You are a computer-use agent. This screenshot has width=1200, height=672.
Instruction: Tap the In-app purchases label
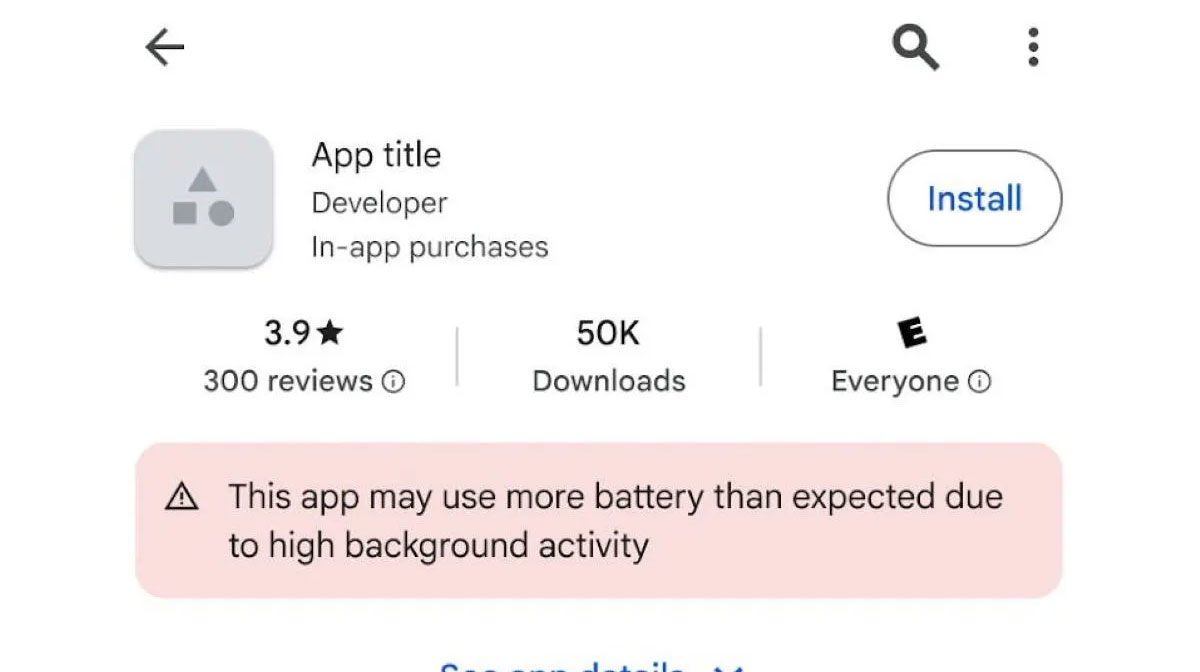[x=429, y=247]
